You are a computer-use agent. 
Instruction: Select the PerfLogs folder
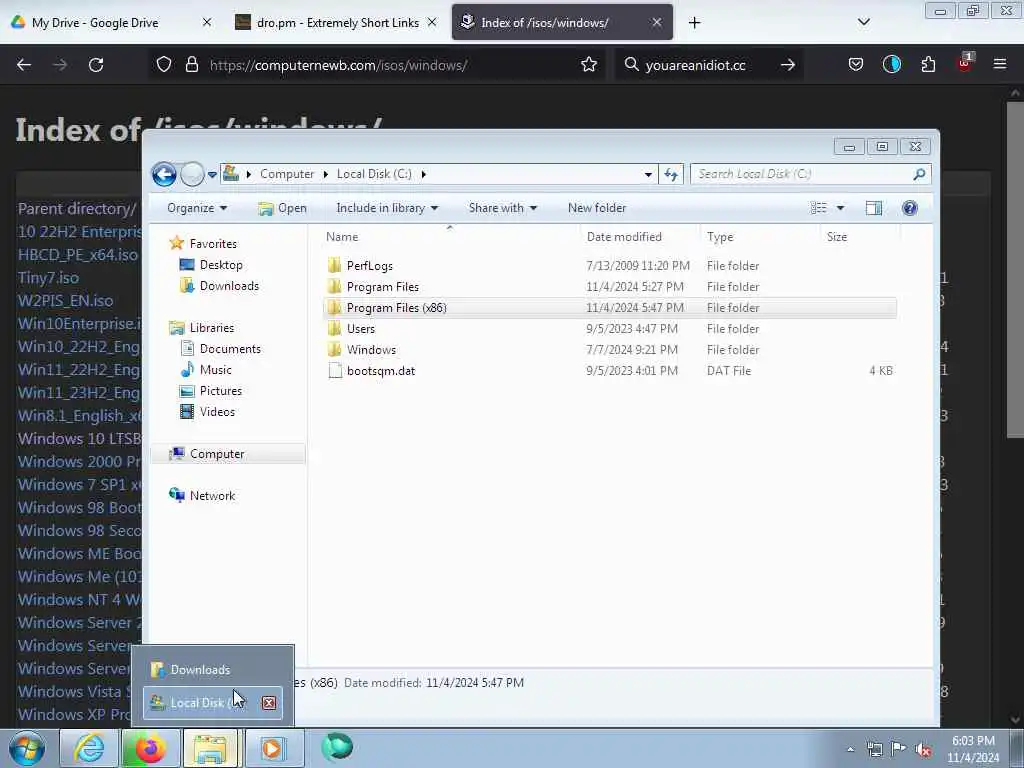click(x=609, y=266)
